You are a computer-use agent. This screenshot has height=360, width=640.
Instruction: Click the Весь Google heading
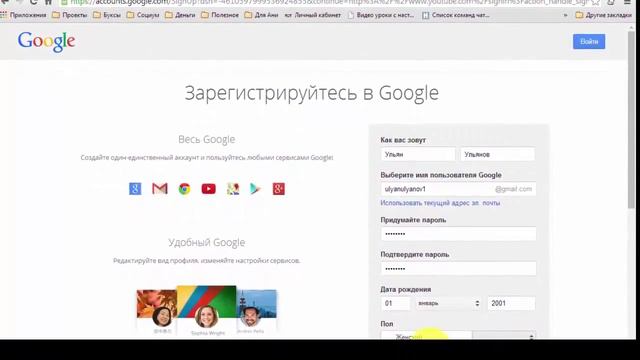(207, 139)
